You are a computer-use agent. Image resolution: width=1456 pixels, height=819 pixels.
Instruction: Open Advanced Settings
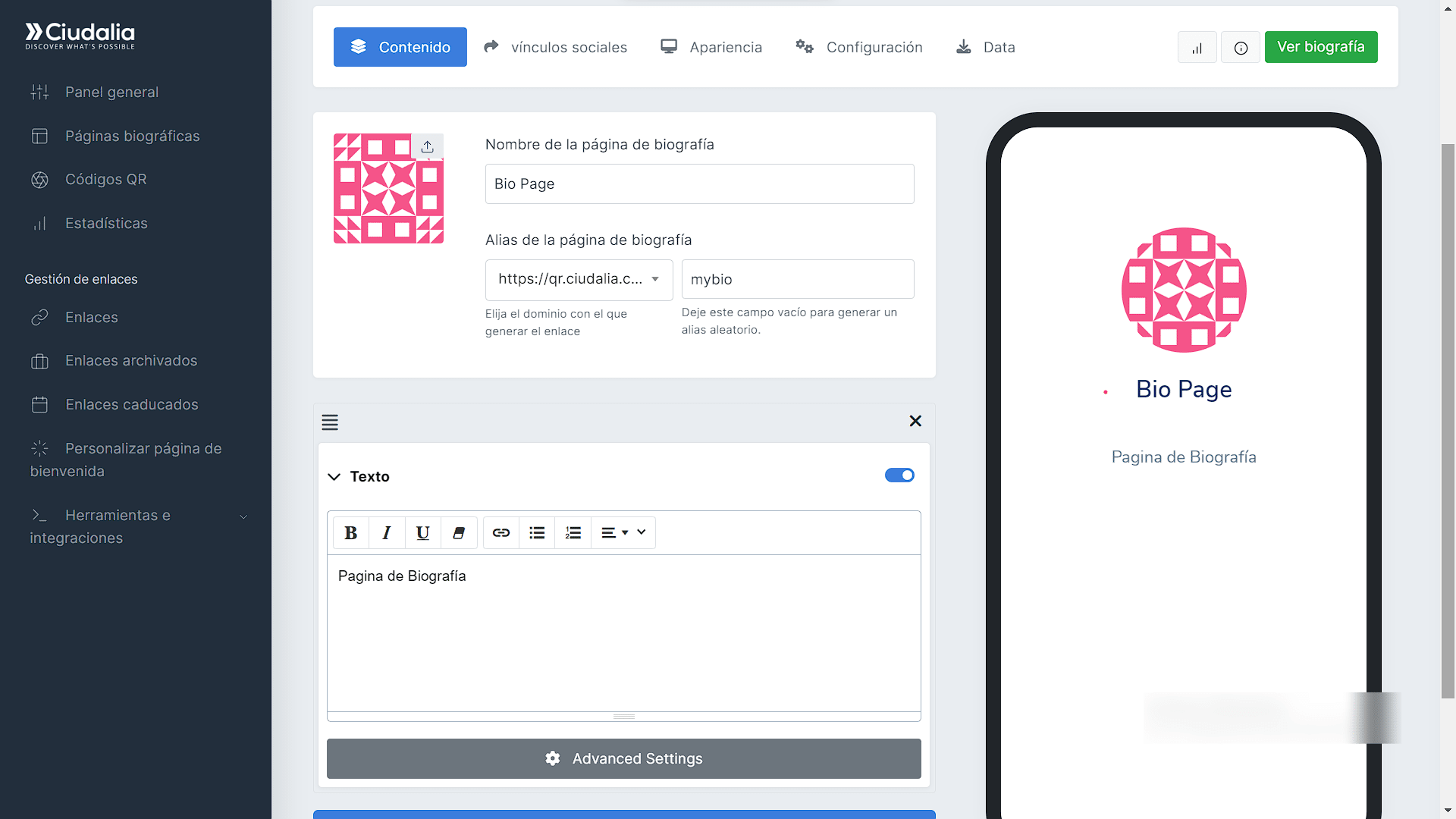623,758
